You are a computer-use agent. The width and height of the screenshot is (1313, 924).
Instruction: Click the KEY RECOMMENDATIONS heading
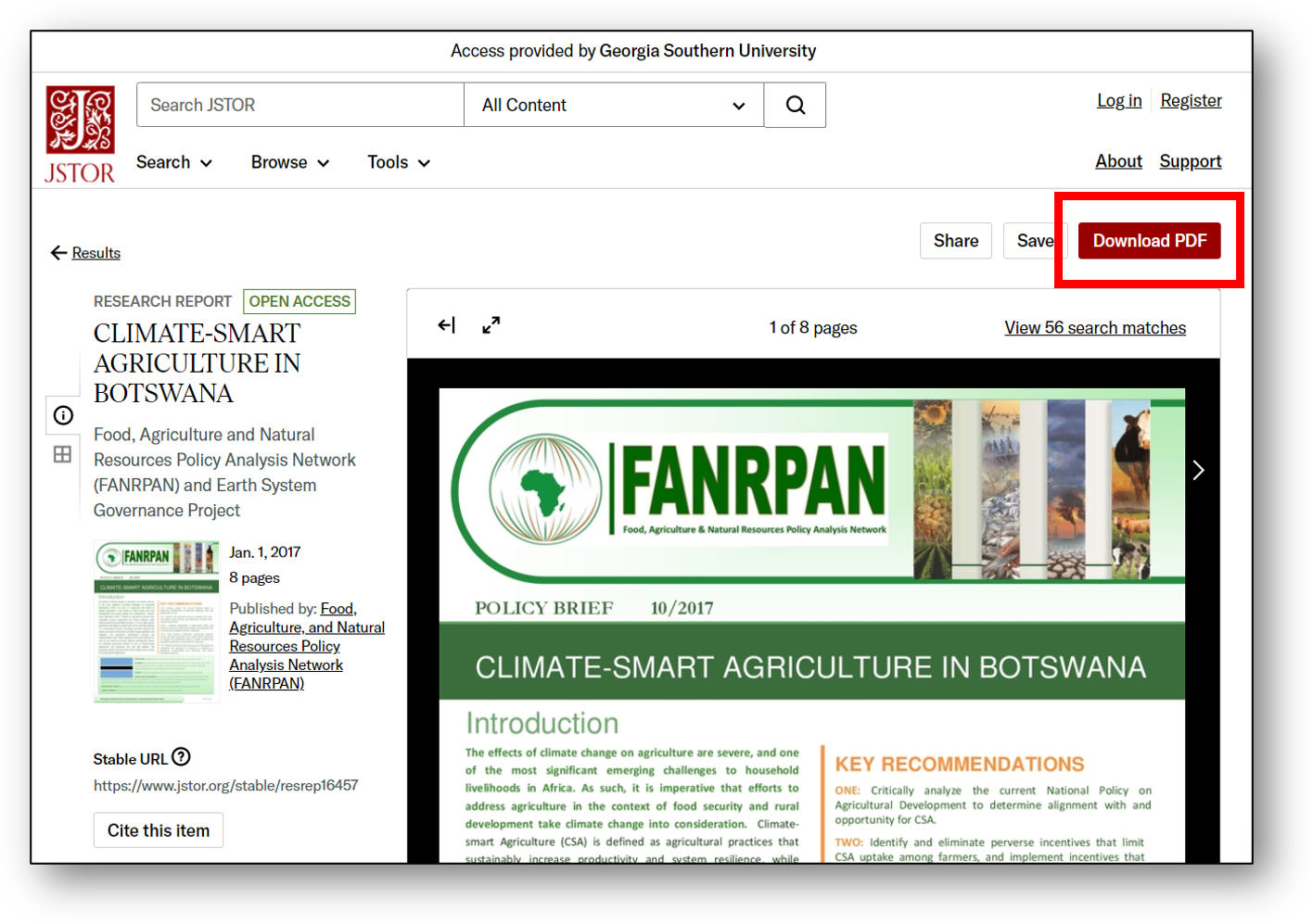tap(960, 765)
